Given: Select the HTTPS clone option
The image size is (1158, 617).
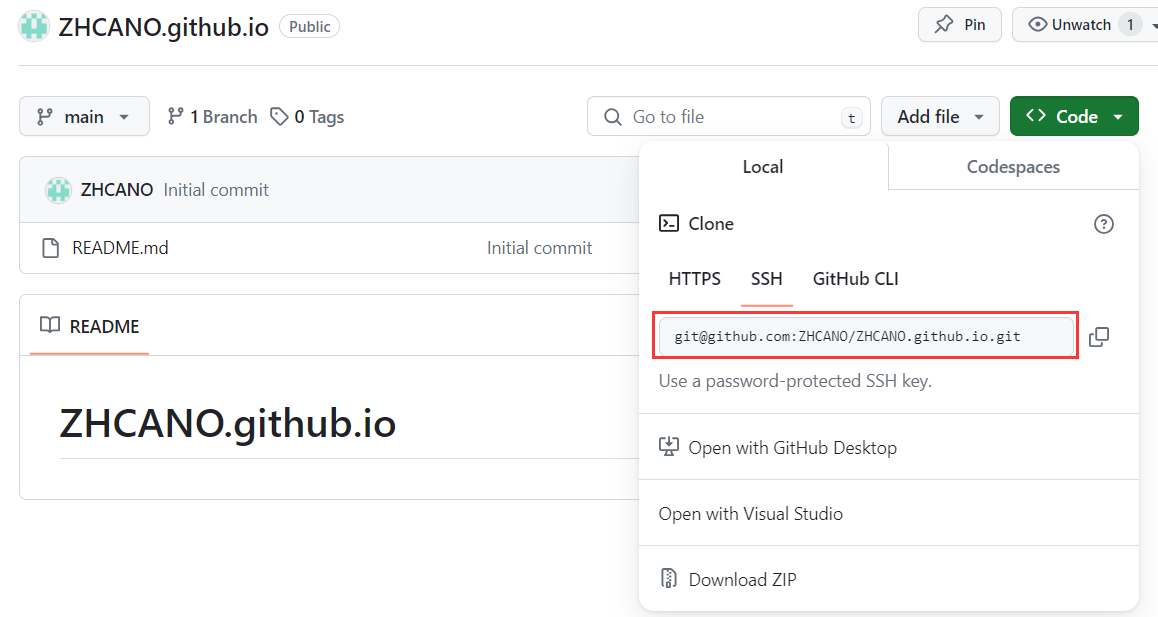Looking at the screenshot, I should pos(694,279).
